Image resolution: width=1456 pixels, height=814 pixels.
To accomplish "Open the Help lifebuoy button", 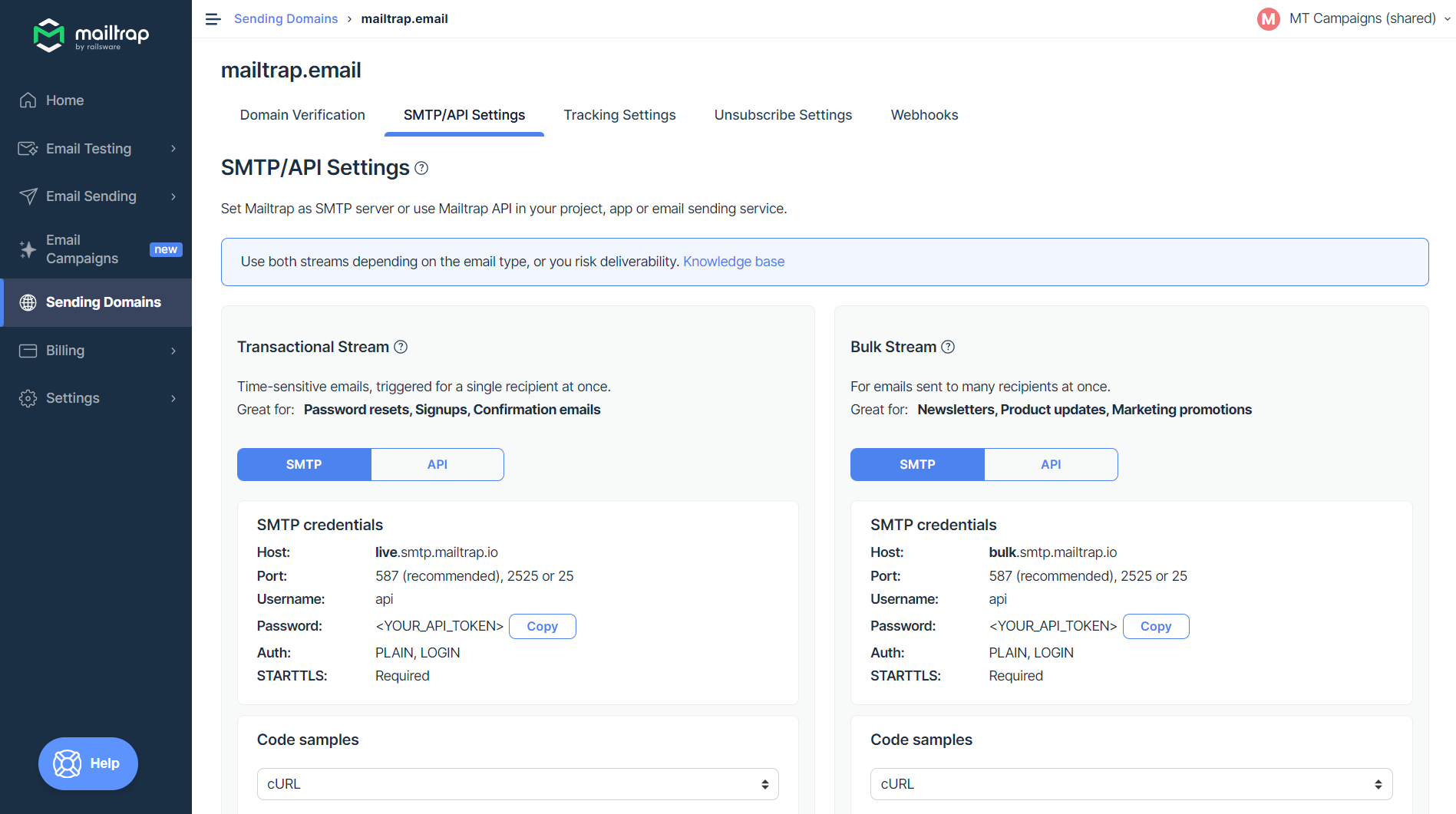I will pos(87,763).
